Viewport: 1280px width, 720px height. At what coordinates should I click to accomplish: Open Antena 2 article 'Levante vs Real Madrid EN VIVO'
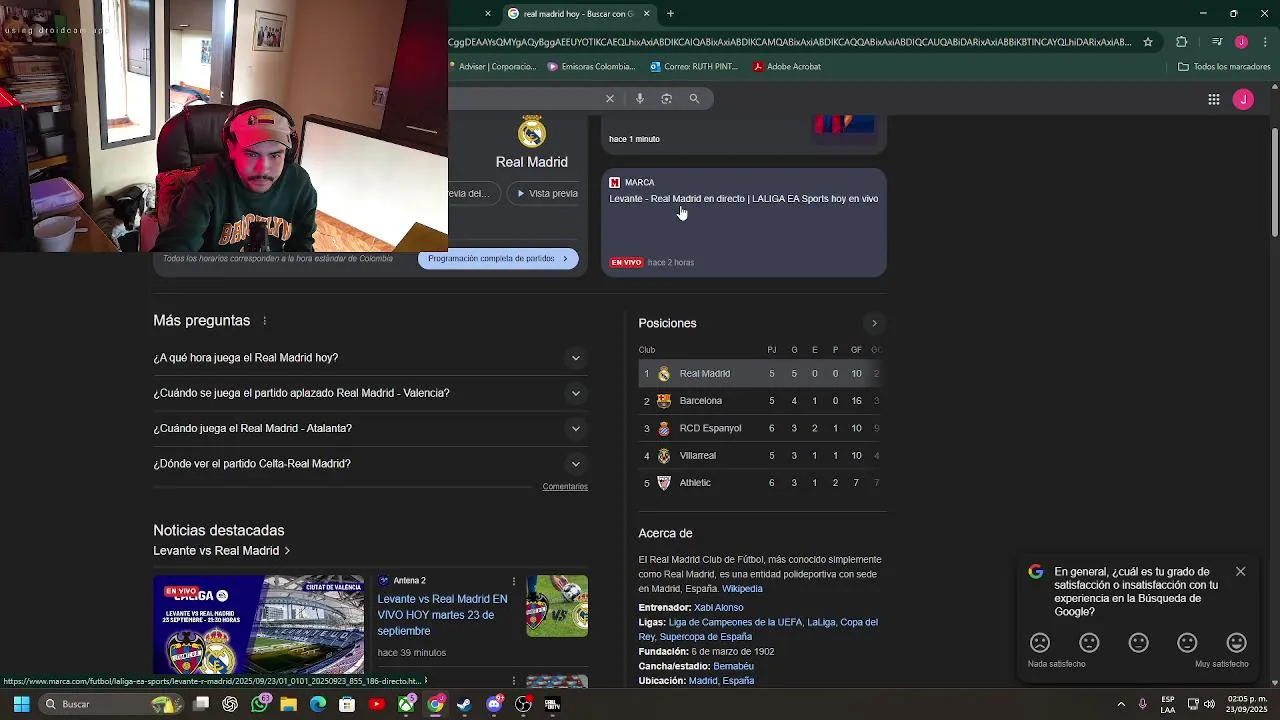coord(442,615)
